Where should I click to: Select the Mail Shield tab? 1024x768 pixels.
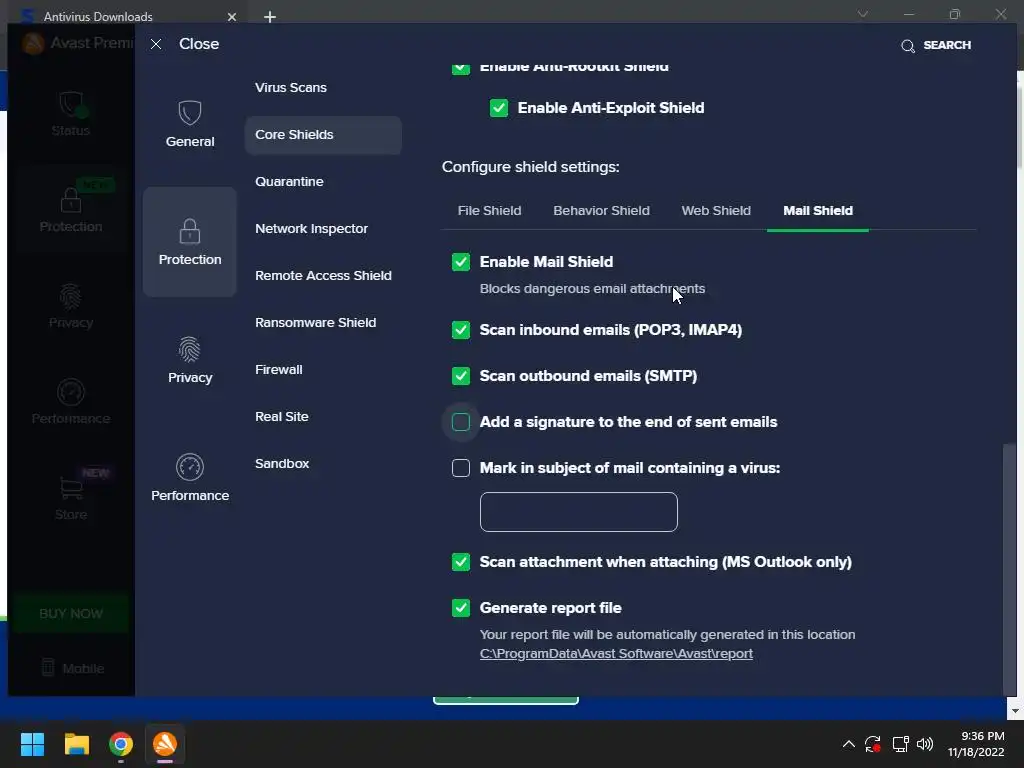818,210
